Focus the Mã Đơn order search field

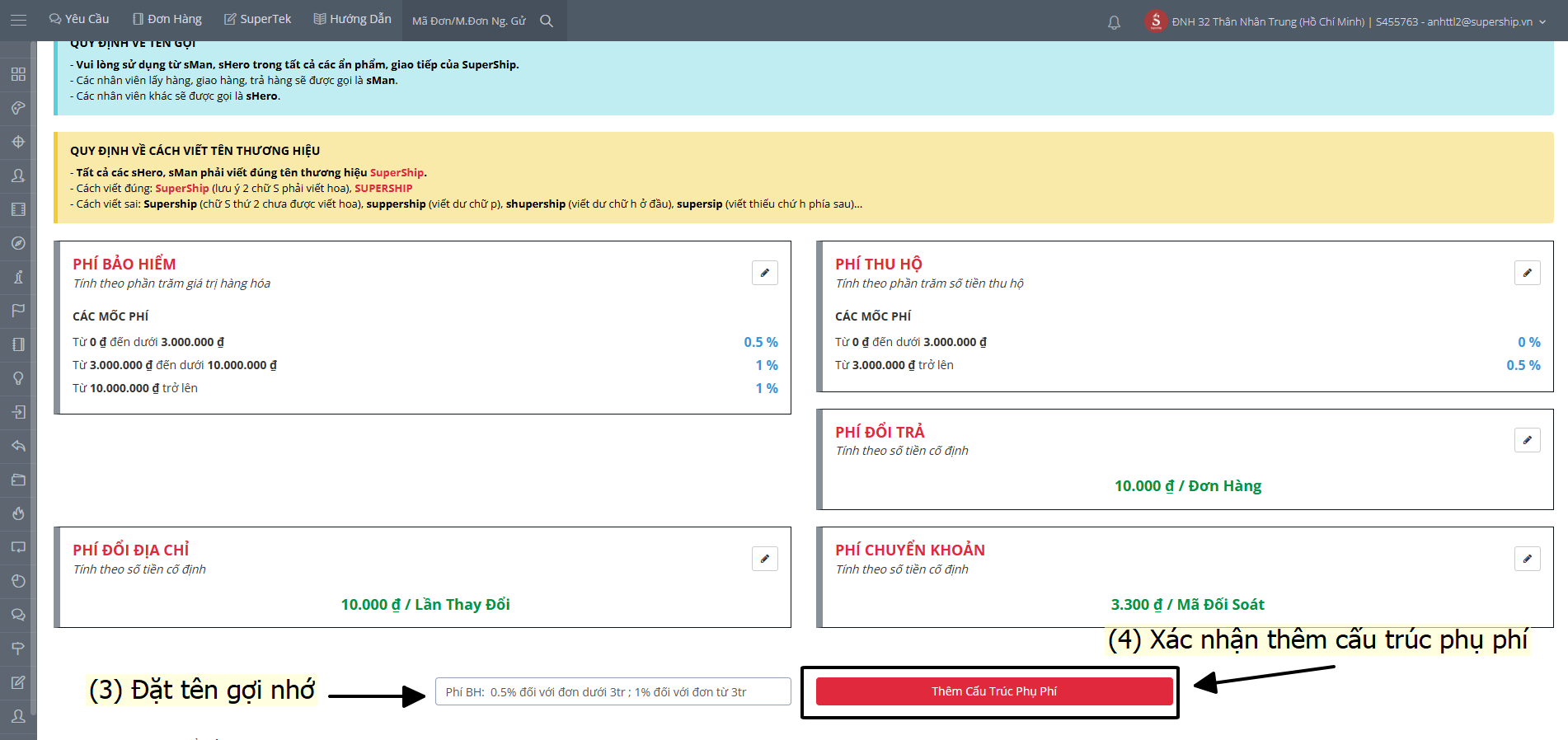coord(470,21)
